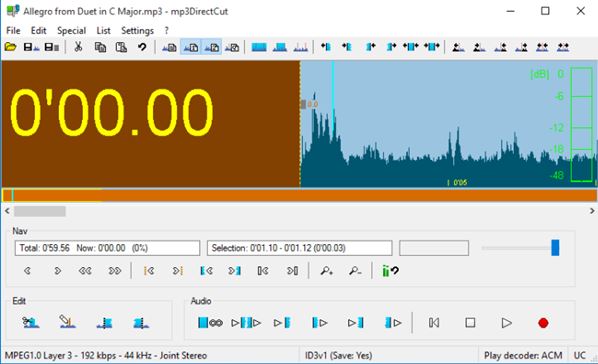Viewport: 598px width, 364px height.
Task: Stop audio with the square Stop button
Action: point(470,323)
